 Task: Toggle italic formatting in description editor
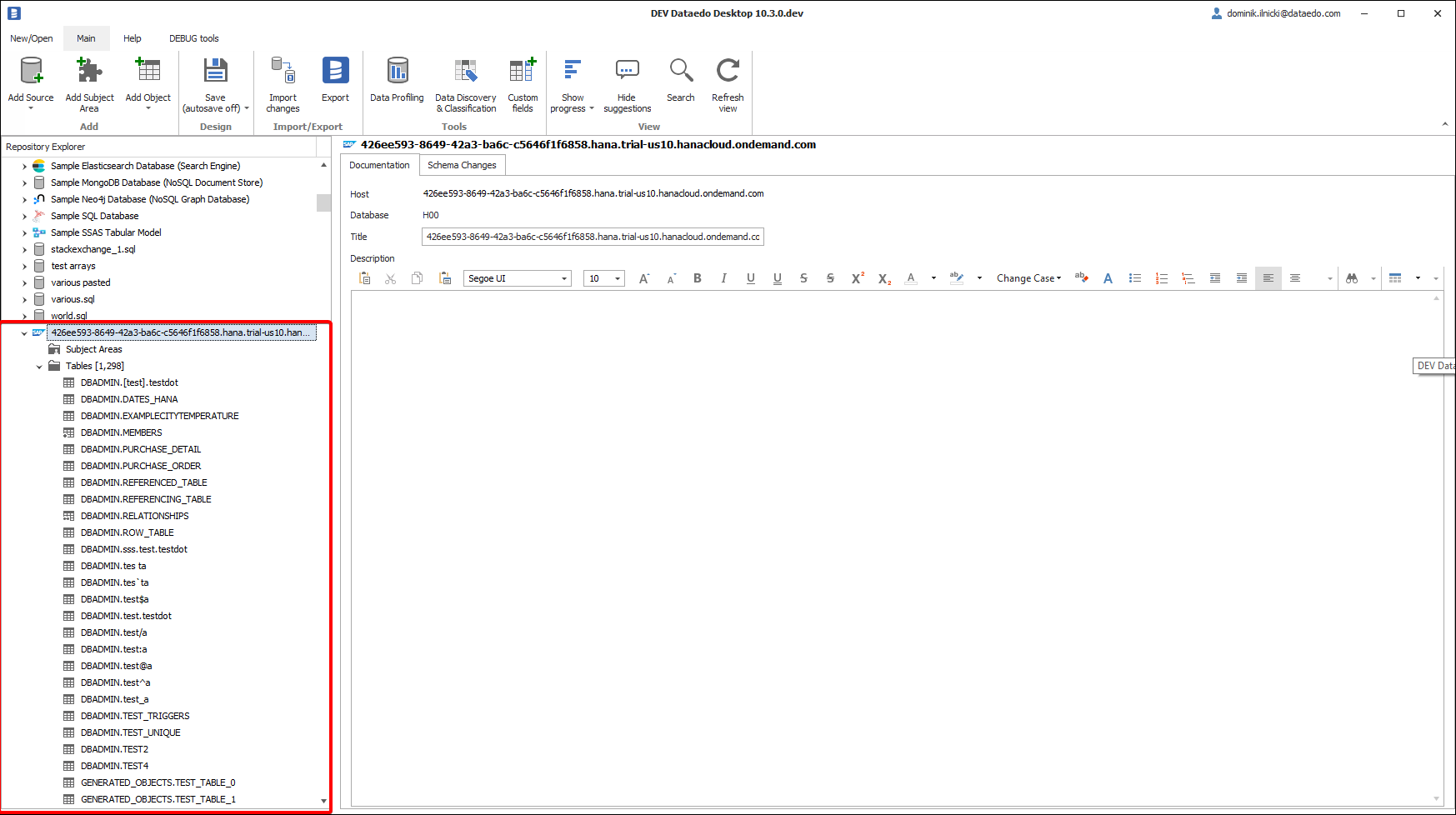tap(723, 278)
